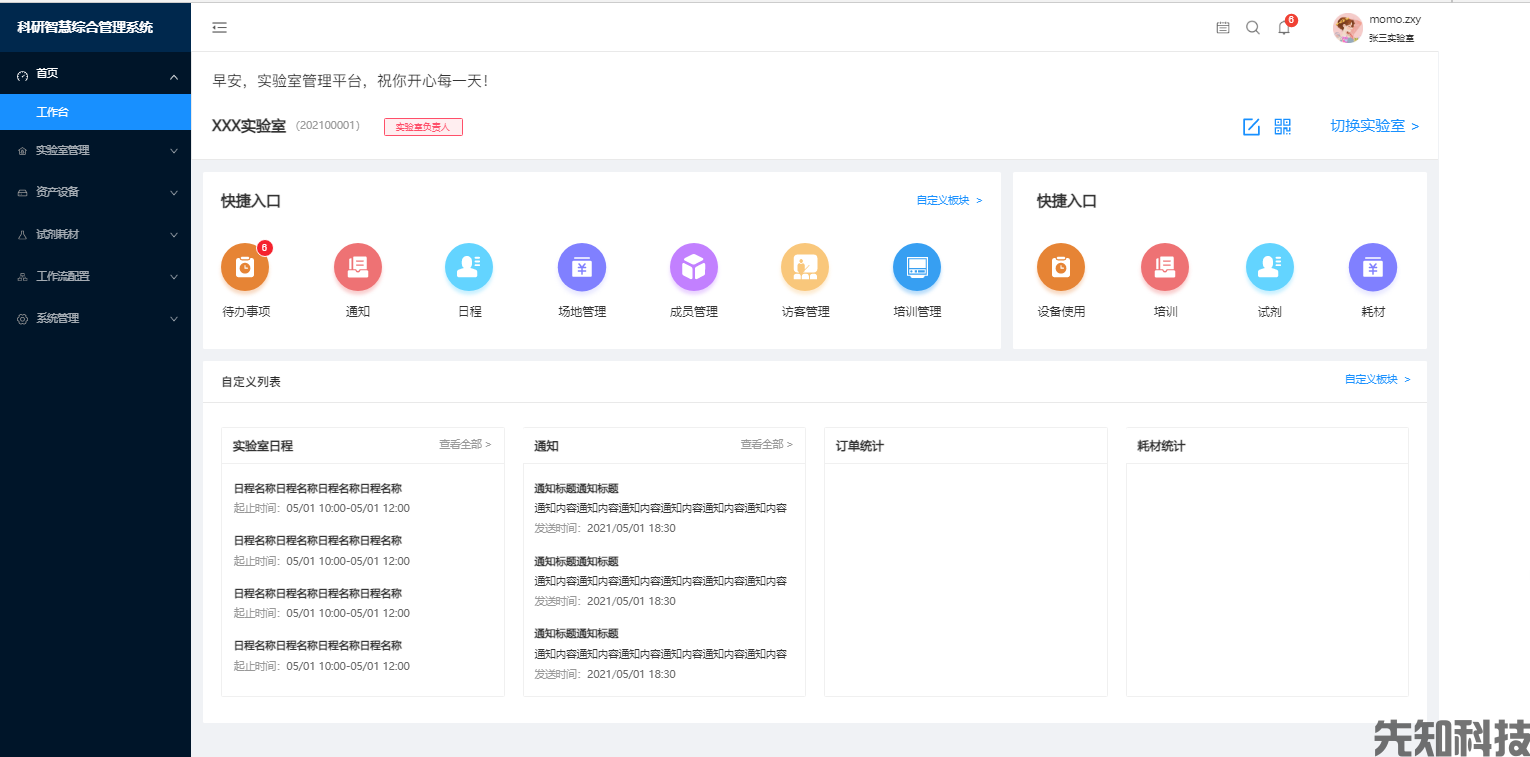The height and width of the screenshot is (757, 1530).
Task: Click the edit laboratory pencil icon
Action: pyautogui.click(x=1251, y=126)
